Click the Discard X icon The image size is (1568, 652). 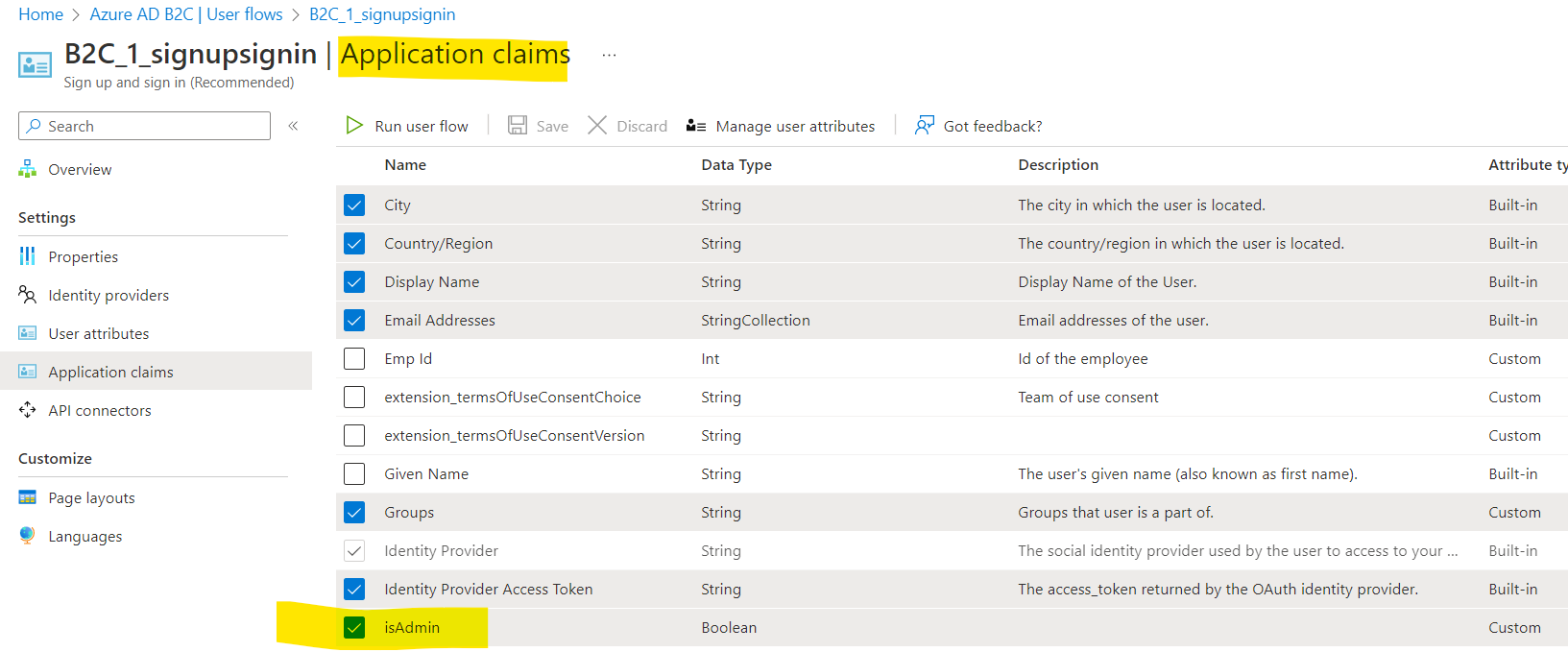point(597,126)
